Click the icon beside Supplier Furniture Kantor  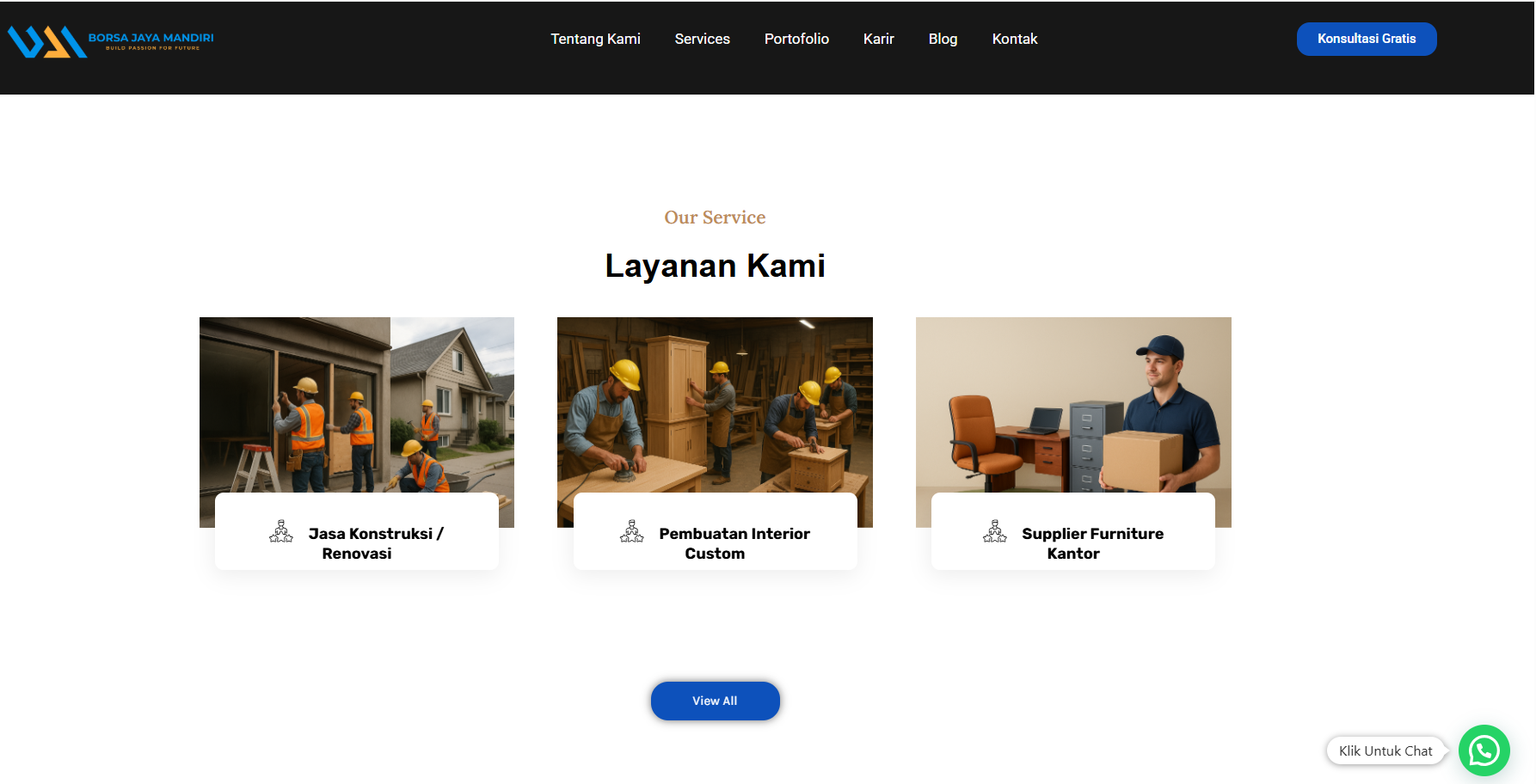[995, 532]
